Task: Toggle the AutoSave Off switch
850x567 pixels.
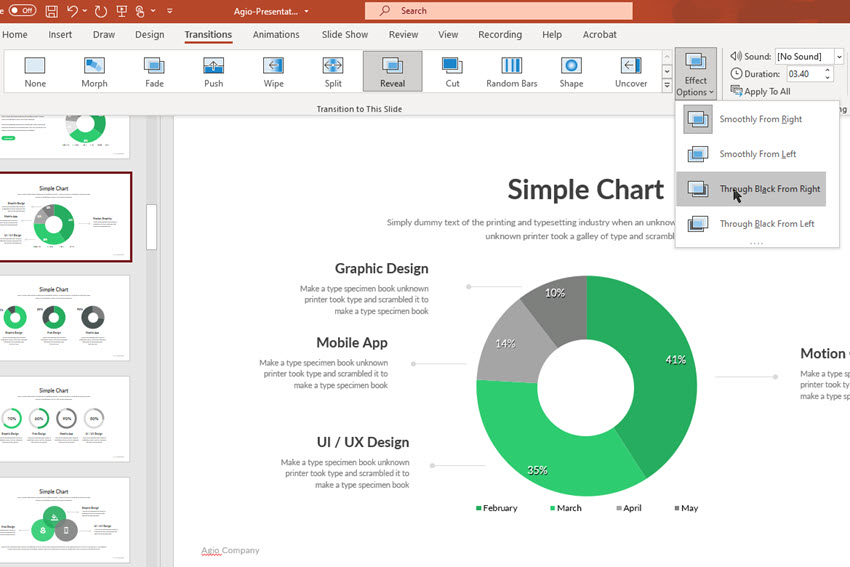Action: [22, 10]
